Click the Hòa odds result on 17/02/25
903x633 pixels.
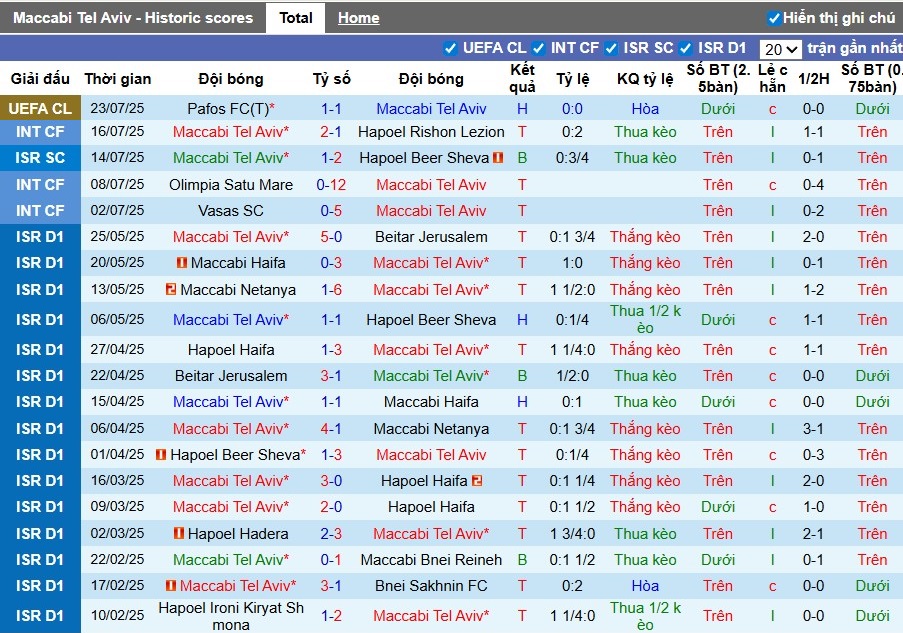pos(645,586)
